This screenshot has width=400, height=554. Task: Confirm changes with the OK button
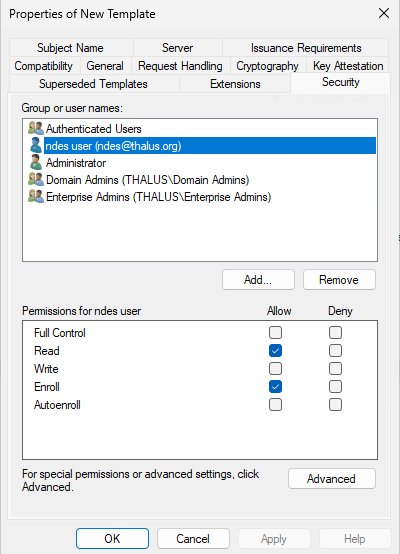[112, 538]
